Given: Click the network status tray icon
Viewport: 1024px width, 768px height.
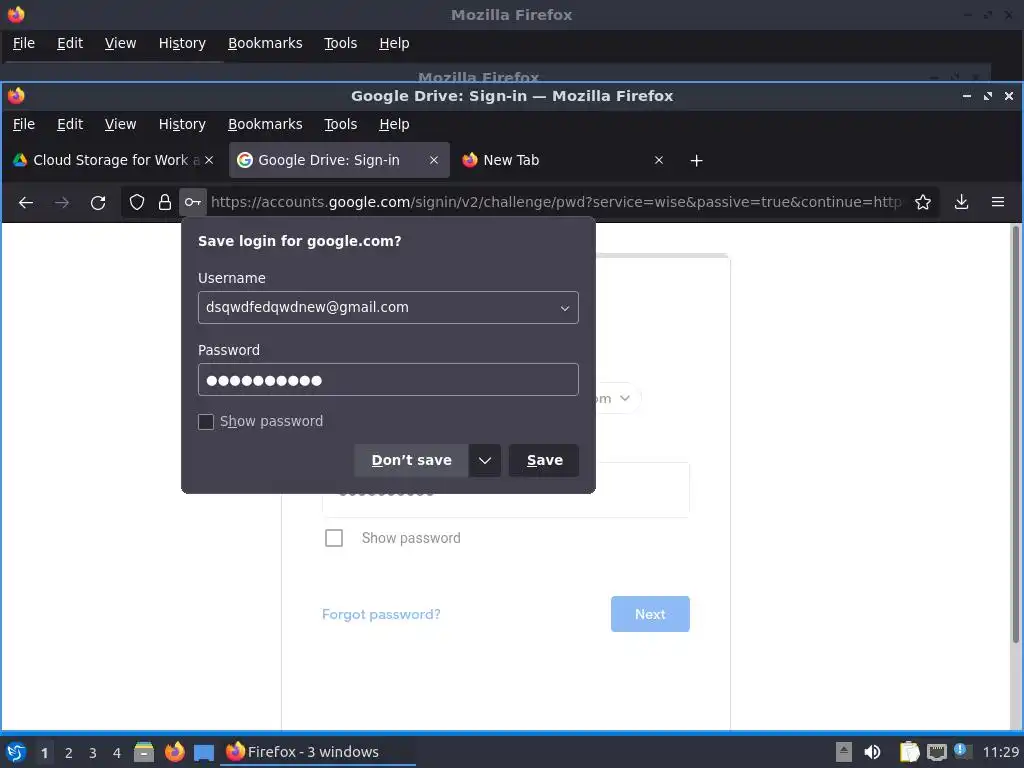Looking at the screenshot, I should pyautogui.click(x=936, y=752).
